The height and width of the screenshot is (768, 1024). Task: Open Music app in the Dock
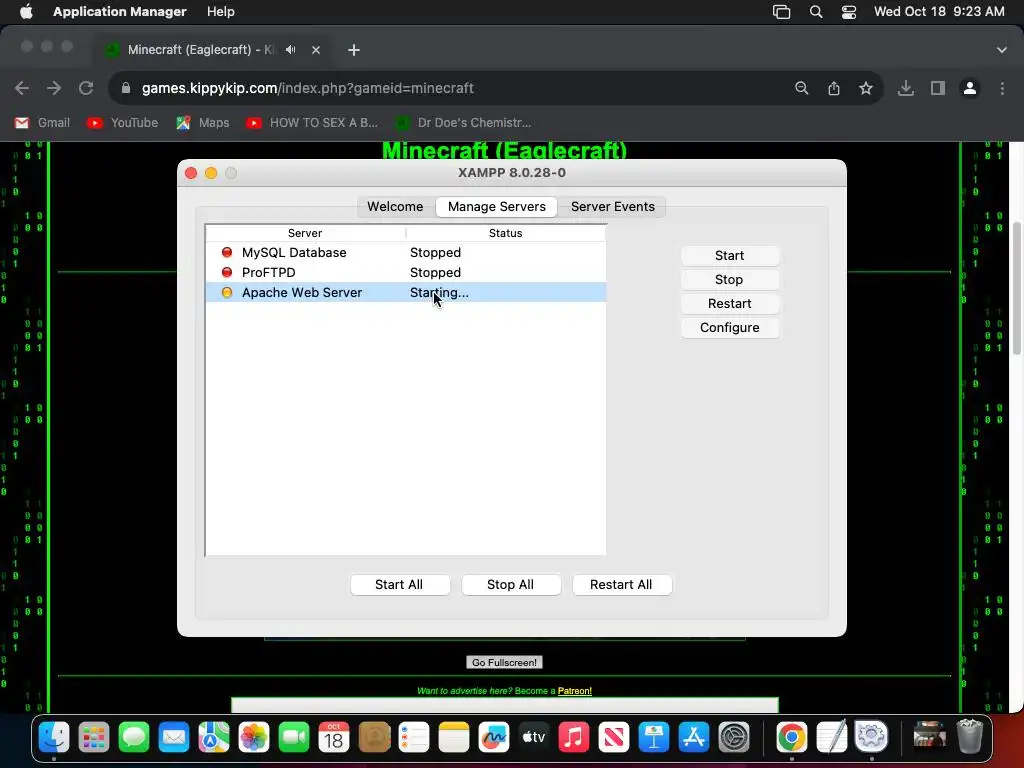[573, 737]
